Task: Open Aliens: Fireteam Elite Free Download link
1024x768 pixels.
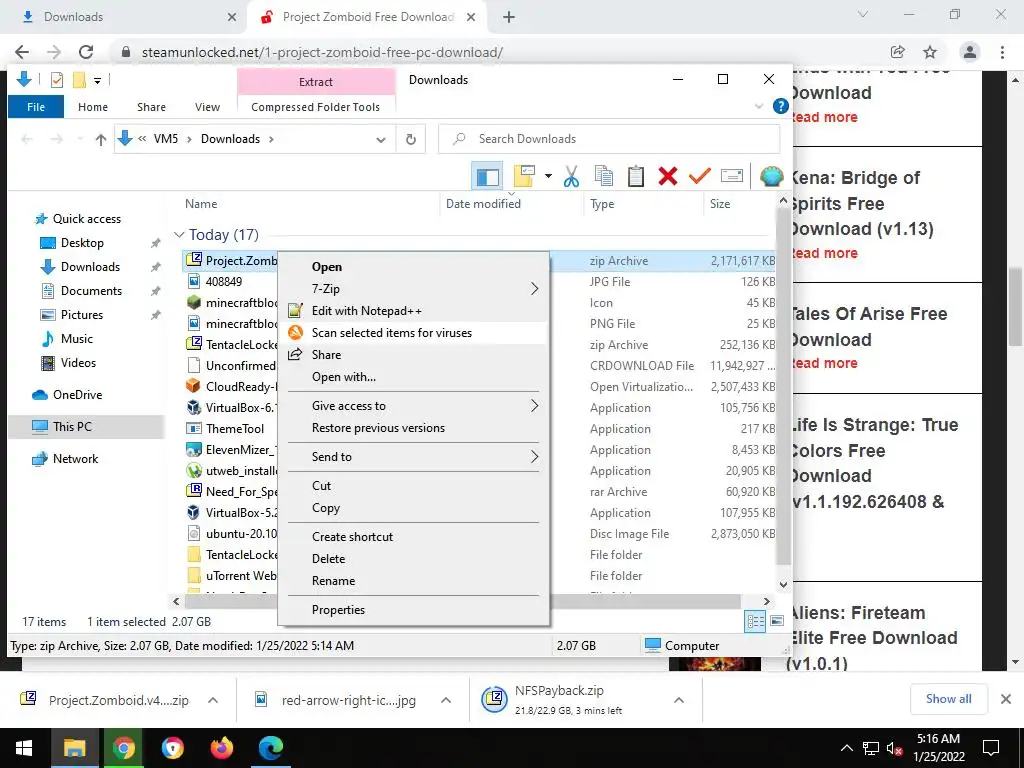Action: 874,638
